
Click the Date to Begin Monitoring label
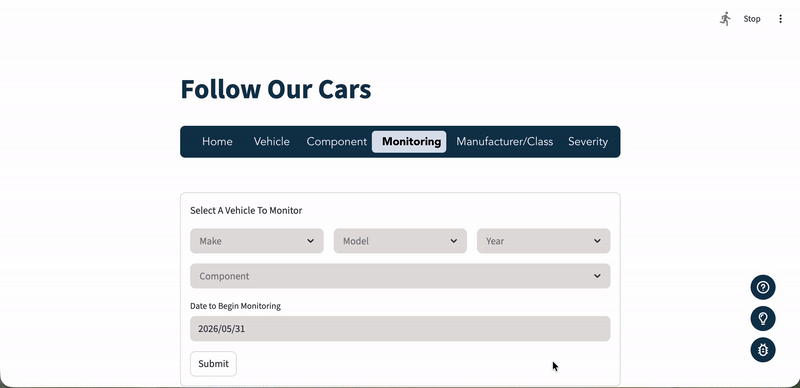[x=235, y=306]
